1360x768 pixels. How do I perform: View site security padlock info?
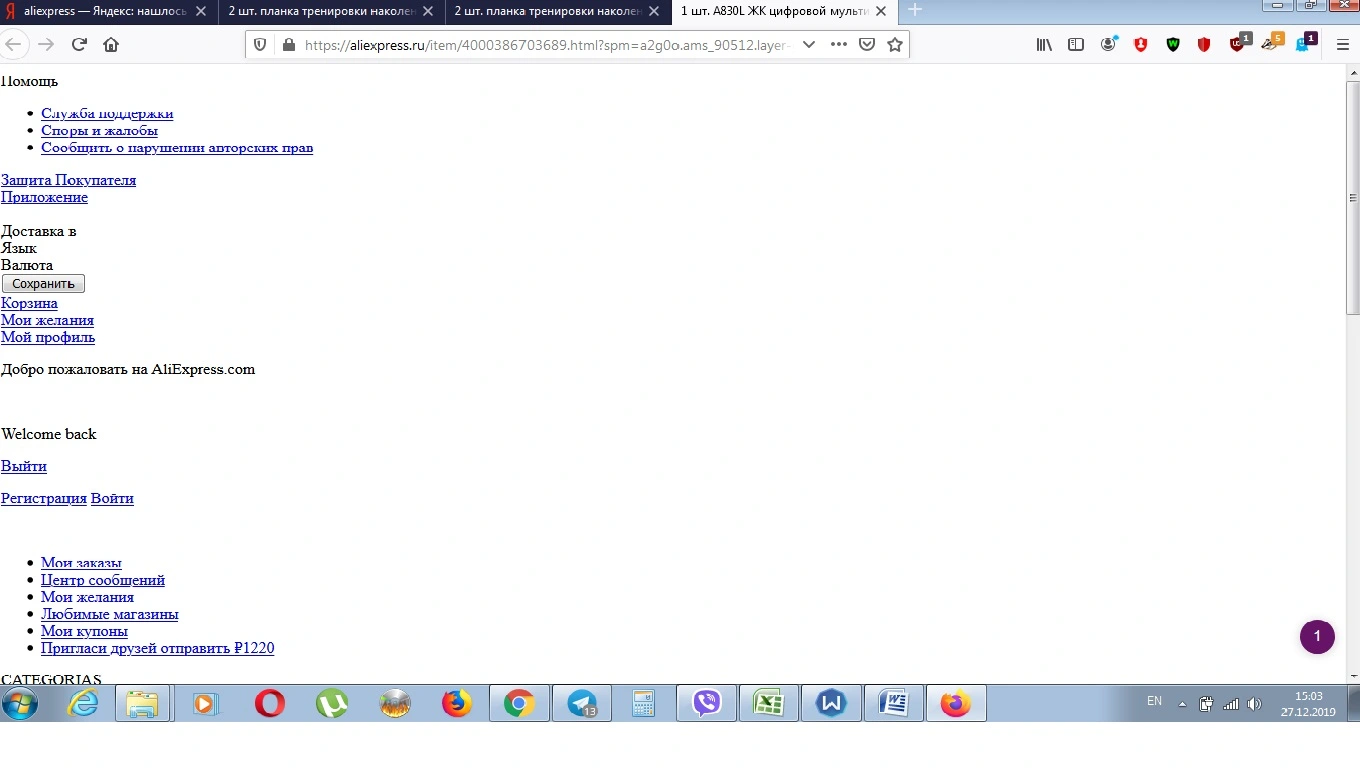(x=289, y=44)
